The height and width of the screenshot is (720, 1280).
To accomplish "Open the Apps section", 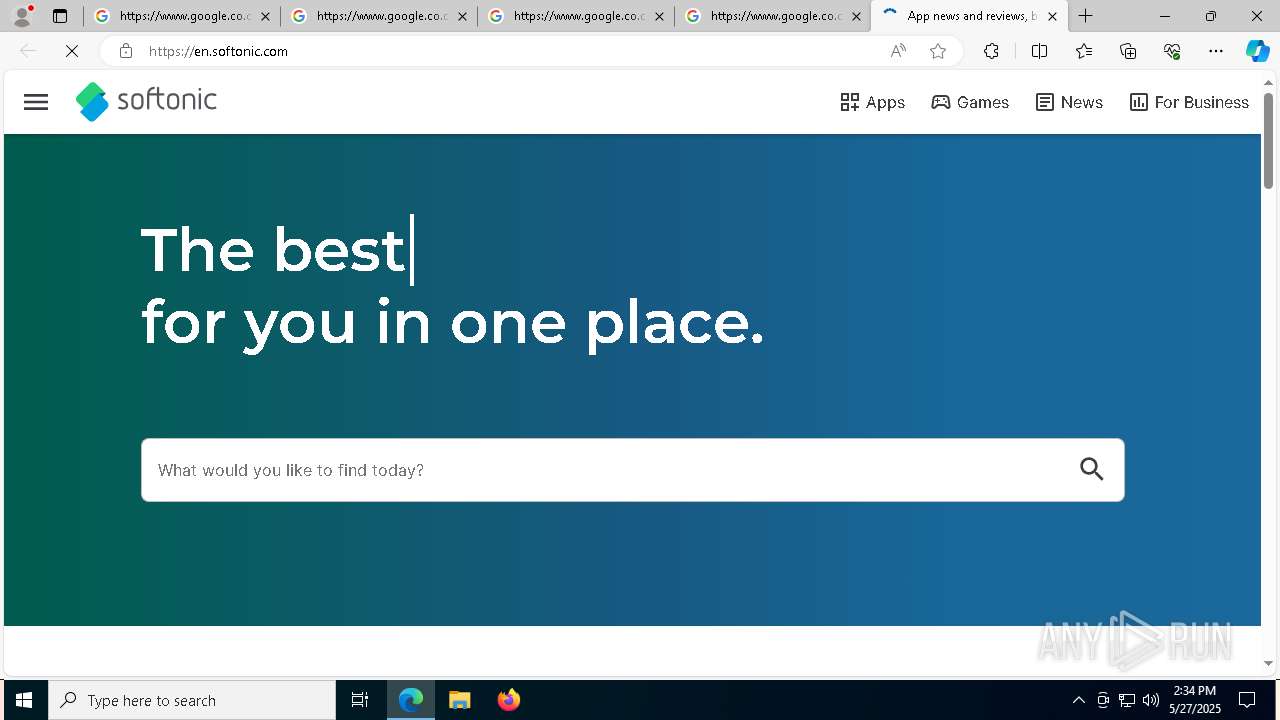I will coord(872,102).
